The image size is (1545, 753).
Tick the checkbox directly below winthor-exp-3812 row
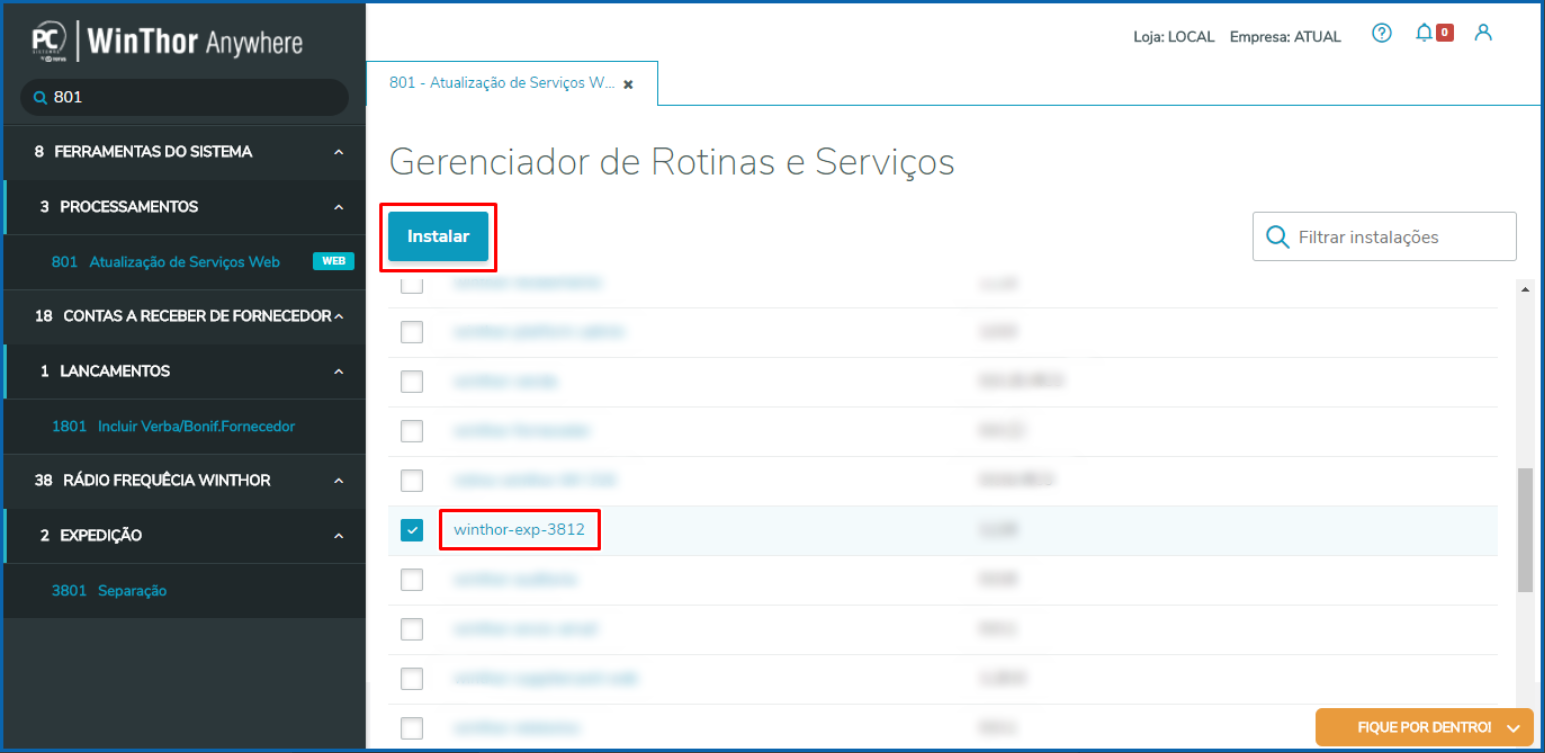412,579
